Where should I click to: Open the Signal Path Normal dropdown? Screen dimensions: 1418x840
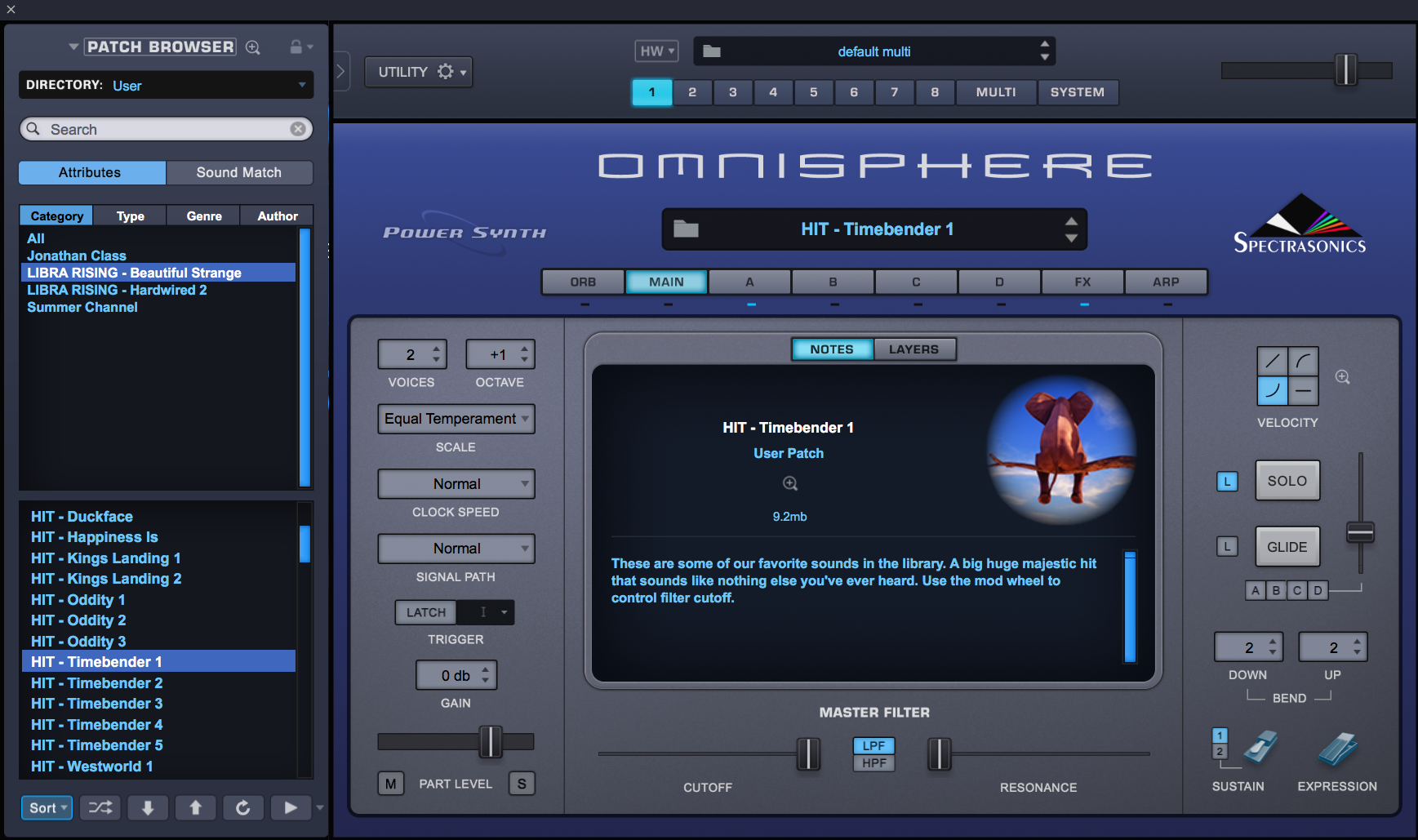456,549
